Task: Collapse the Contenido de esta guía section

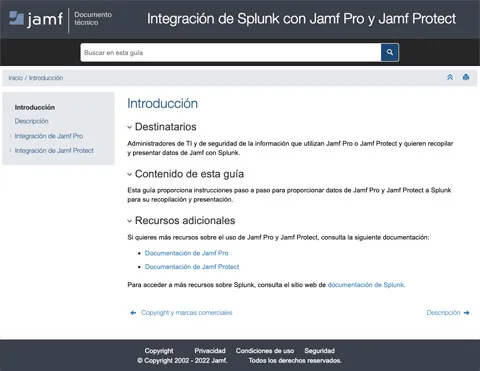Action: (130, 174)
